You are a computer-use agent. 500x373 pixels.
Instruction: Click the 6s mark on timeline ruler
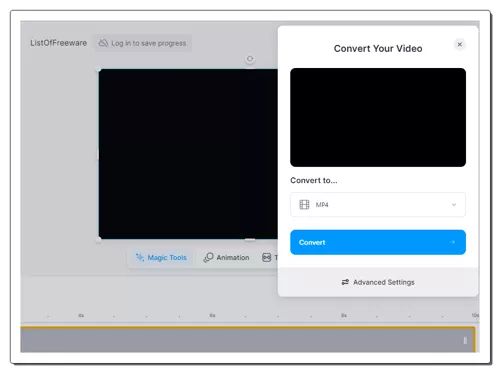(212, 315)
